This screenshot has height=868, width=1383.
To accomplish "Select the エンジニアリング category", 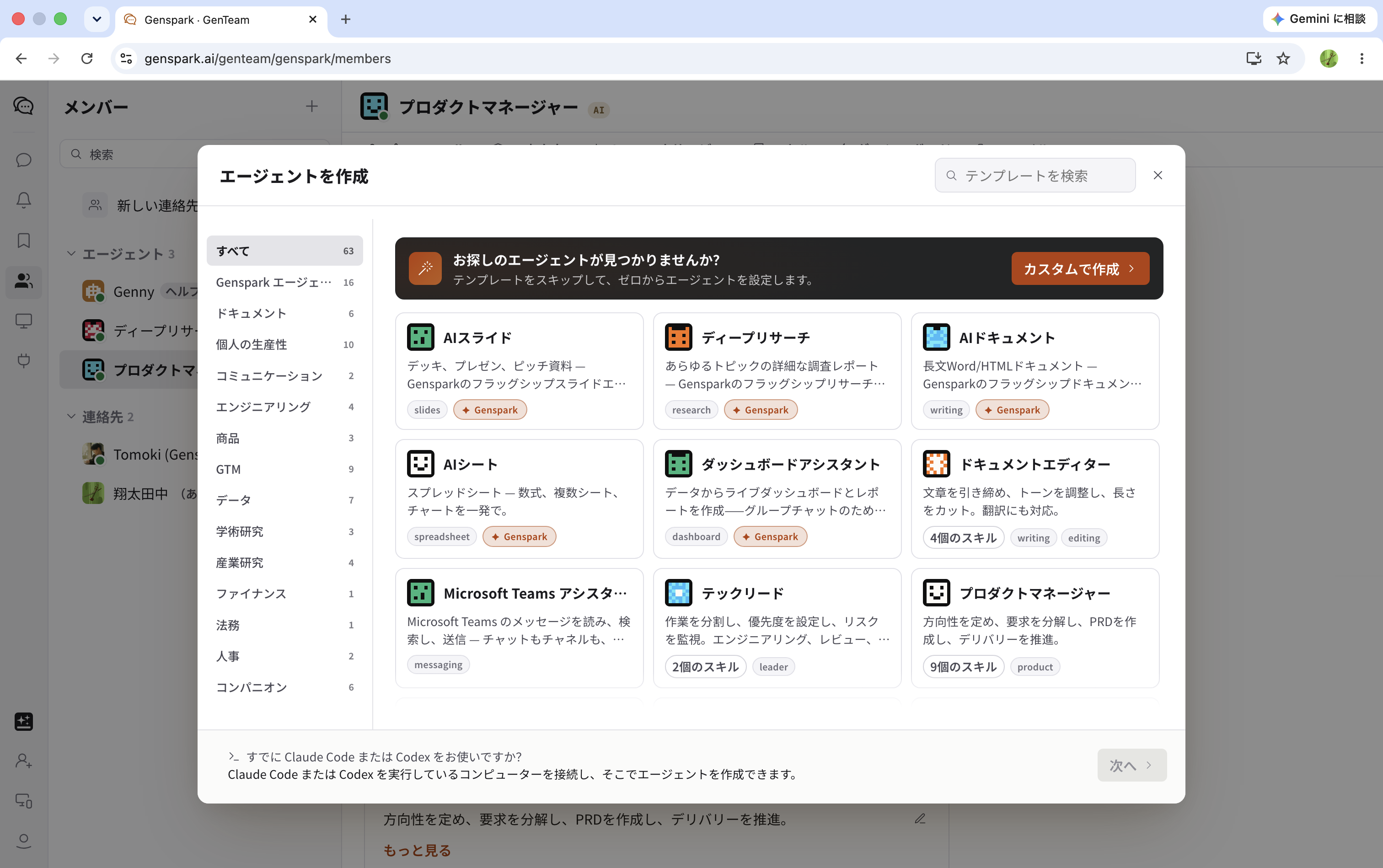I will coord(285,407).
